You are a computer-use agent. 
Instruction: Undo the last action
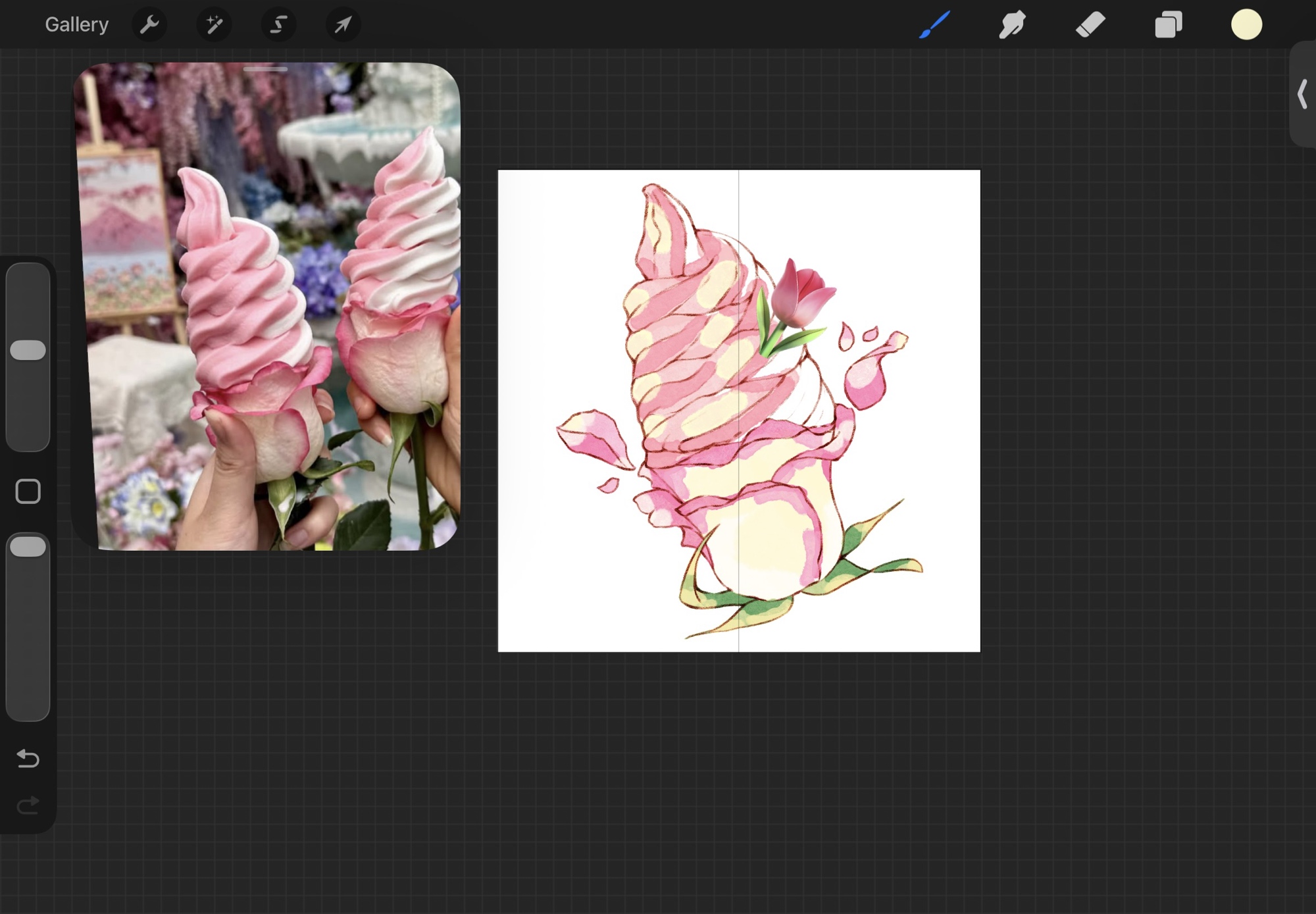pos(28,759)
